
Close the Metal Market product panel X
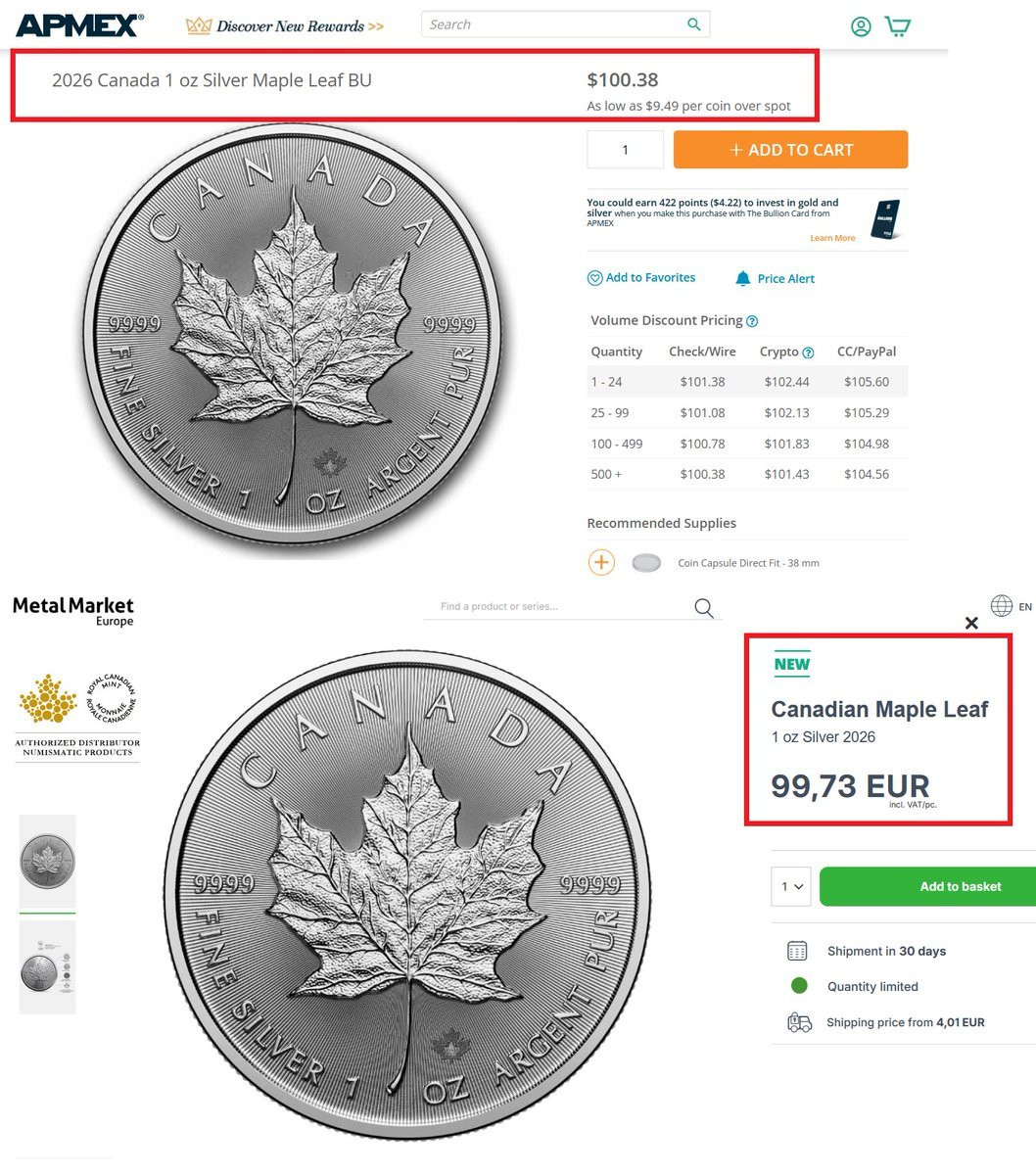point(971,623)
